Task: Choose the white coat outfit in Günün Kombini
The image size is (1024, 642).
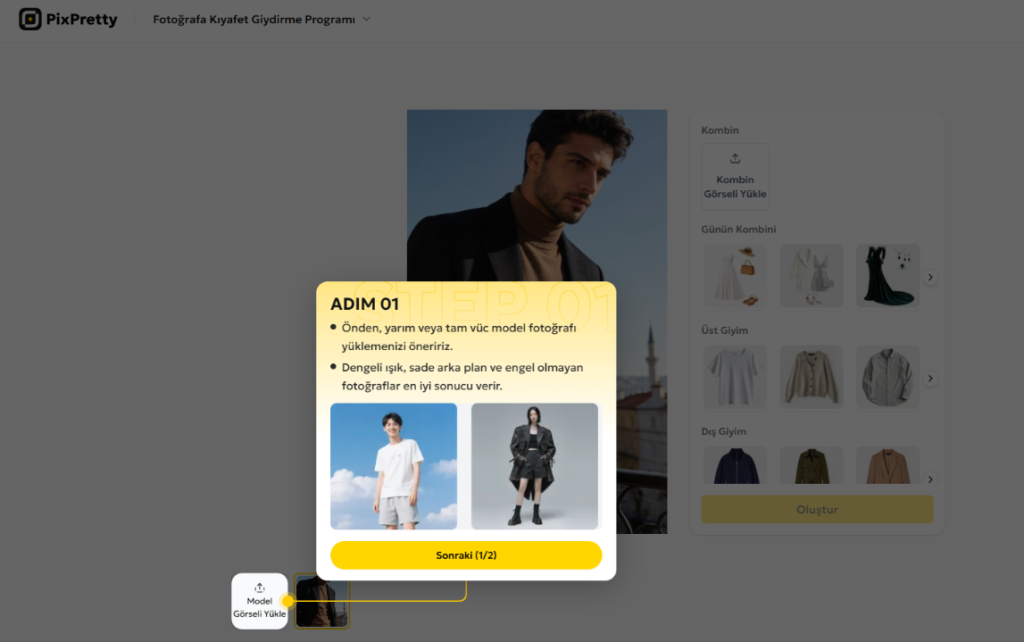Action: pyautogui.click(x=811, y=276)
